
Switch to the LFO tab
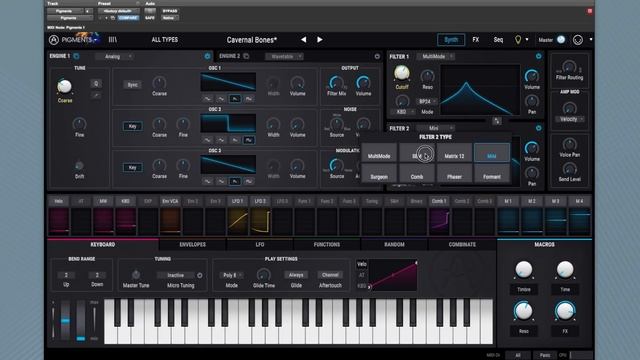pyautogui.click(x=260, y=244)
